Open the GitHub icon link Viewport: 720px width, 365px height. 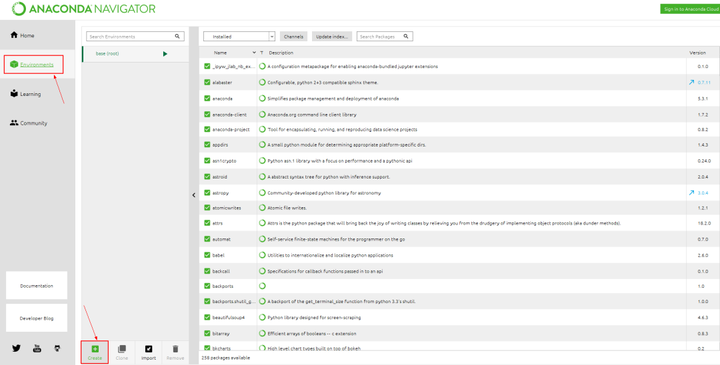point(57,348)
